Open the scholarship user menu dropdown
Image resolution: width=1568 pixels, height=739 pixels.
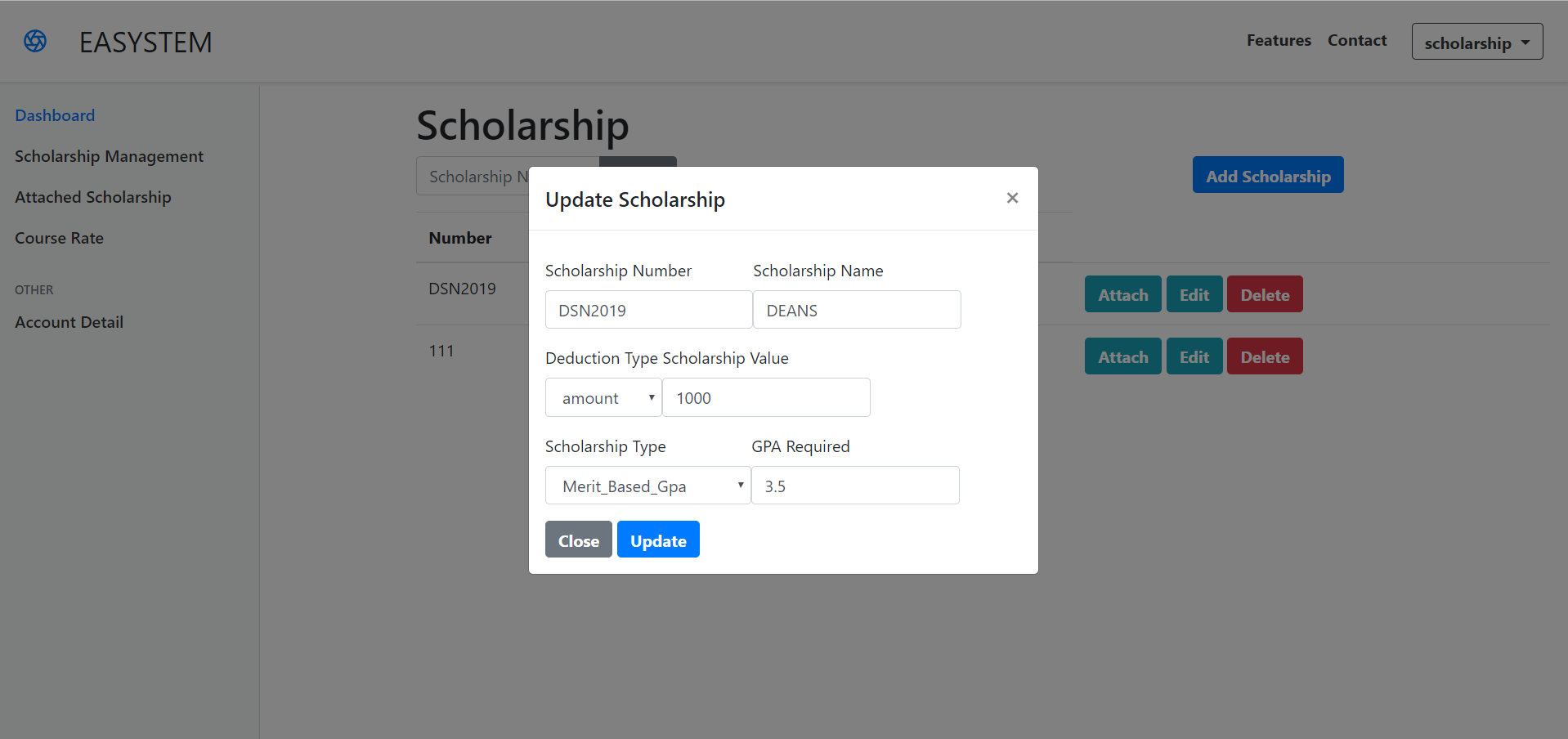[1476, 43]
